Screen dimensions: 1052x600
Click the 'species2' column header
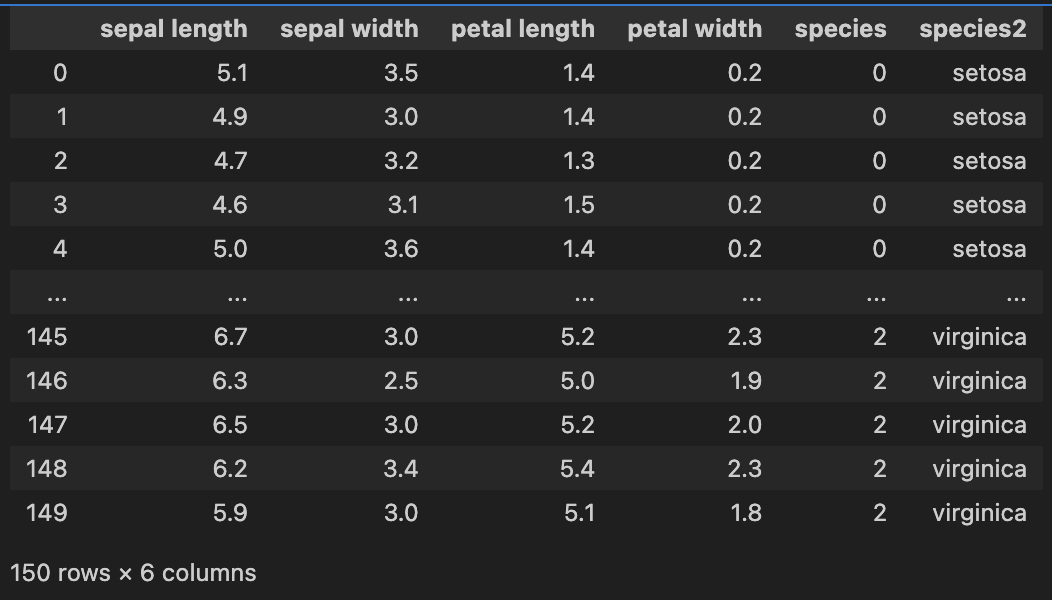pyautogui.click(x=972, y=29)
